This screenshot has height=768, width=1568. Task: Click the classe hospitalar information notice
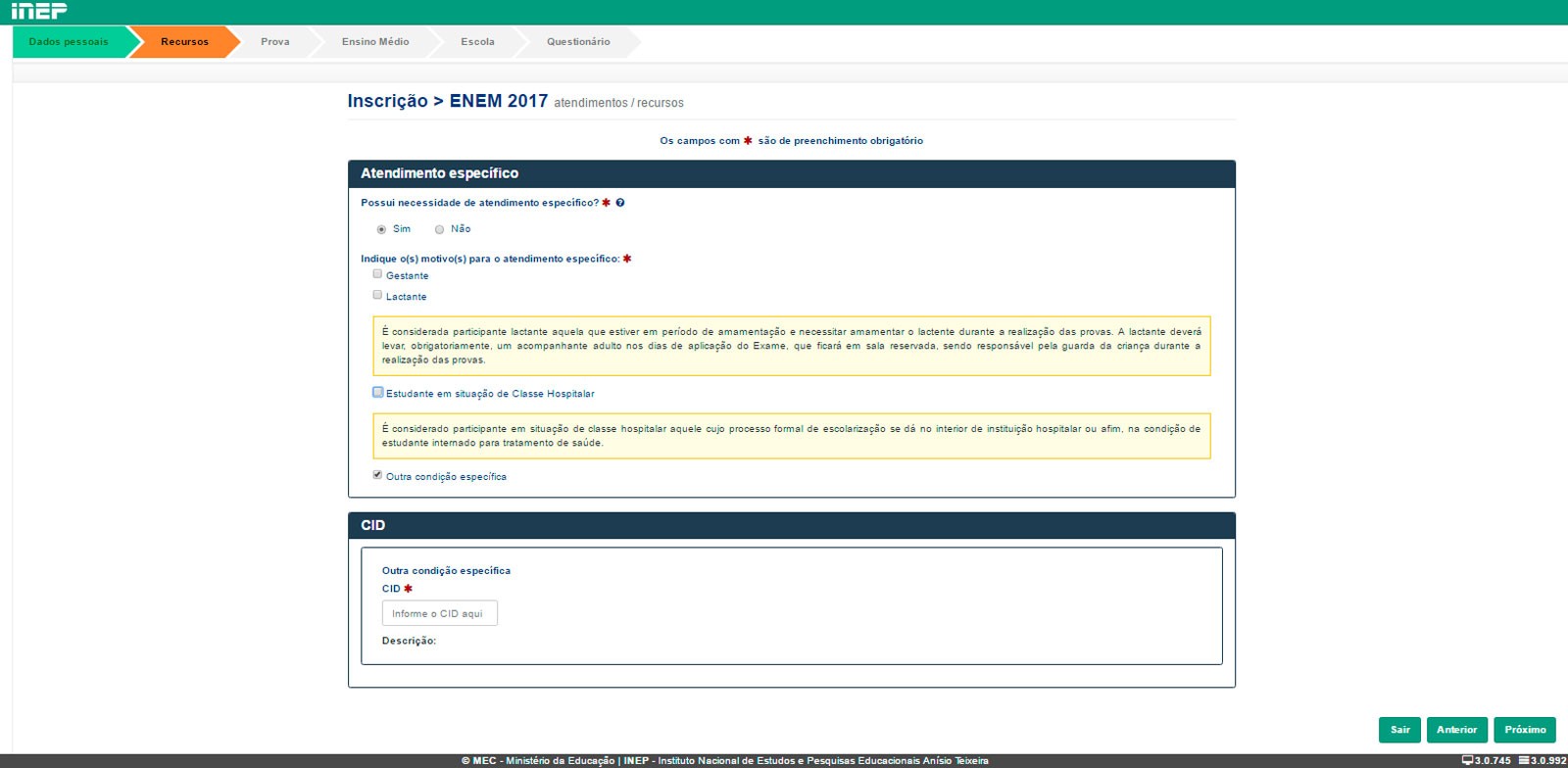[x=792, y=436]
